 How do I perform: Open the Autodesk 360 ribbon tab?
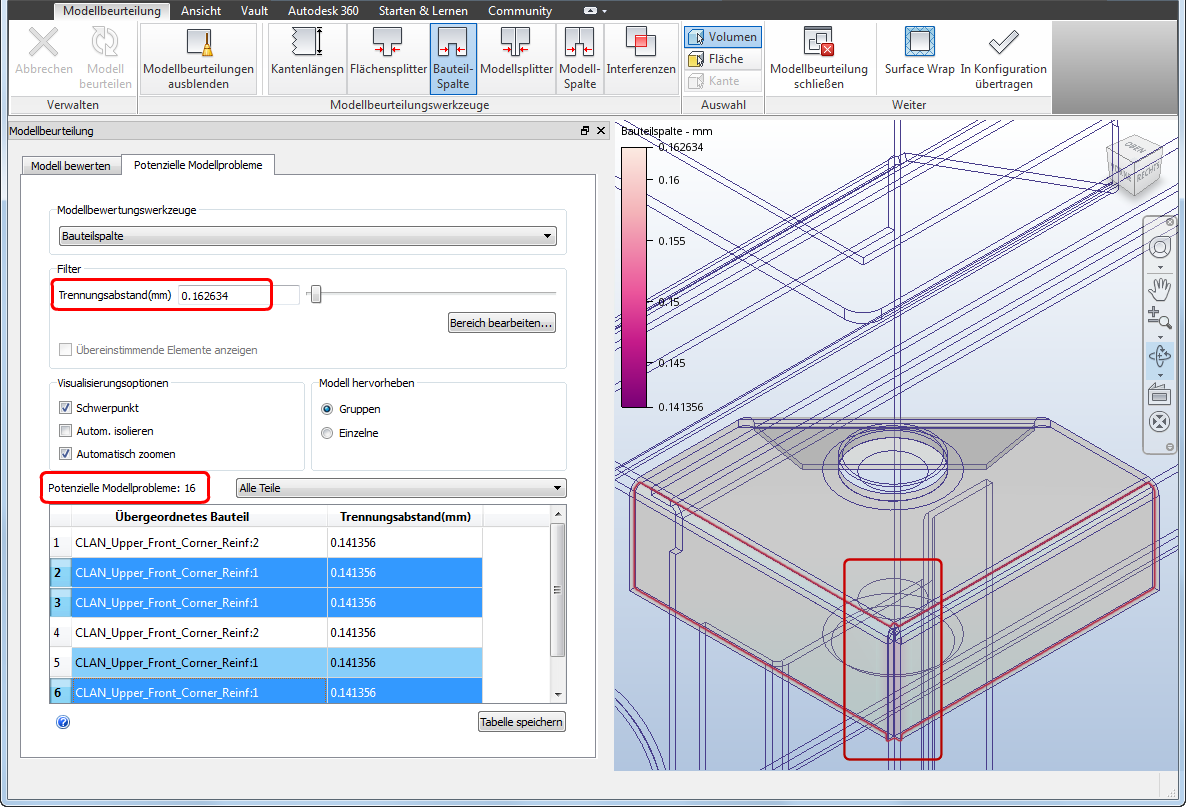coord(323,11)
